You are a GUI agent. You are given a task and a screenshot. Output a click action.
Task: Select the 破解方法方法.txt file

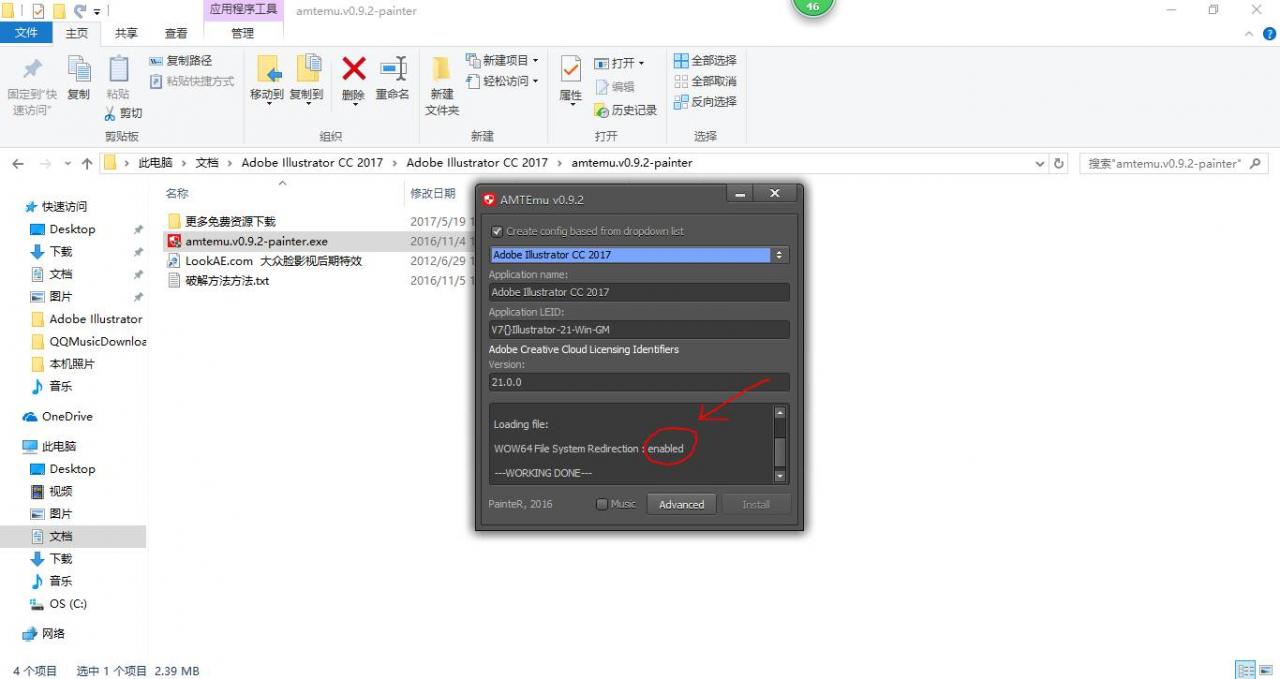tap(227, 281)
